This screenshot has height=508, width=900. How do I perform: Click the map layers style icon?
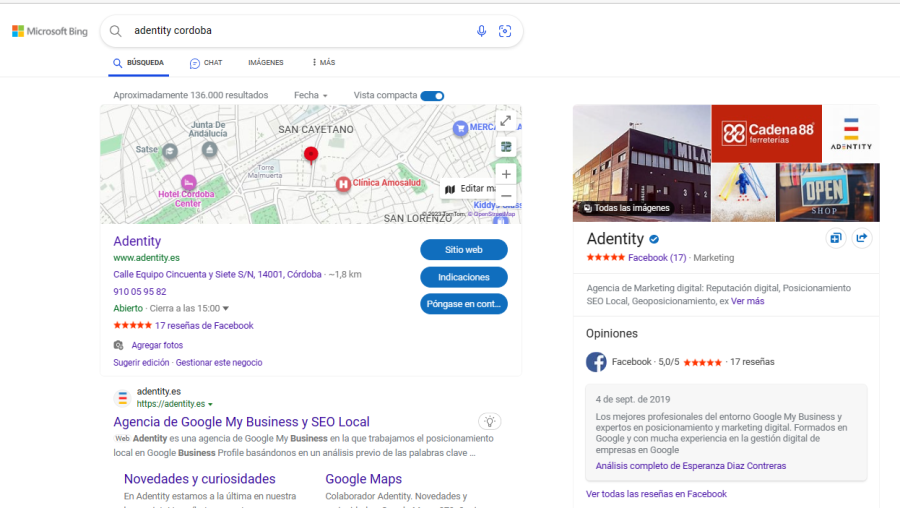506,147
